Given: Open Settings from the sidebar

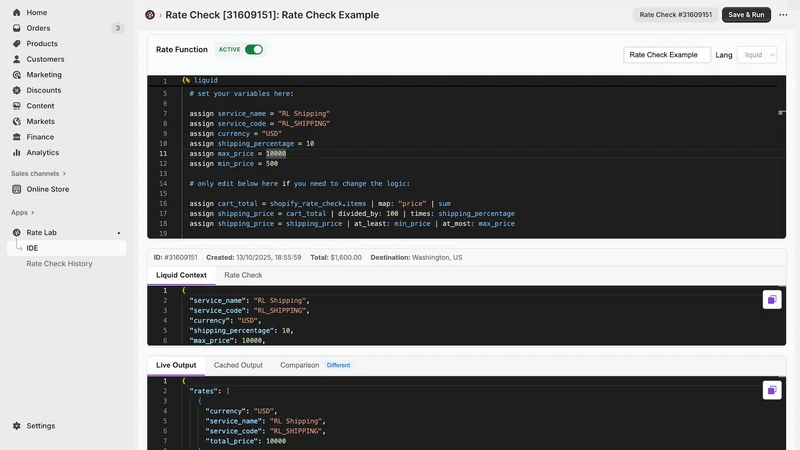Looking at the screenshot, I should point(41,426).
